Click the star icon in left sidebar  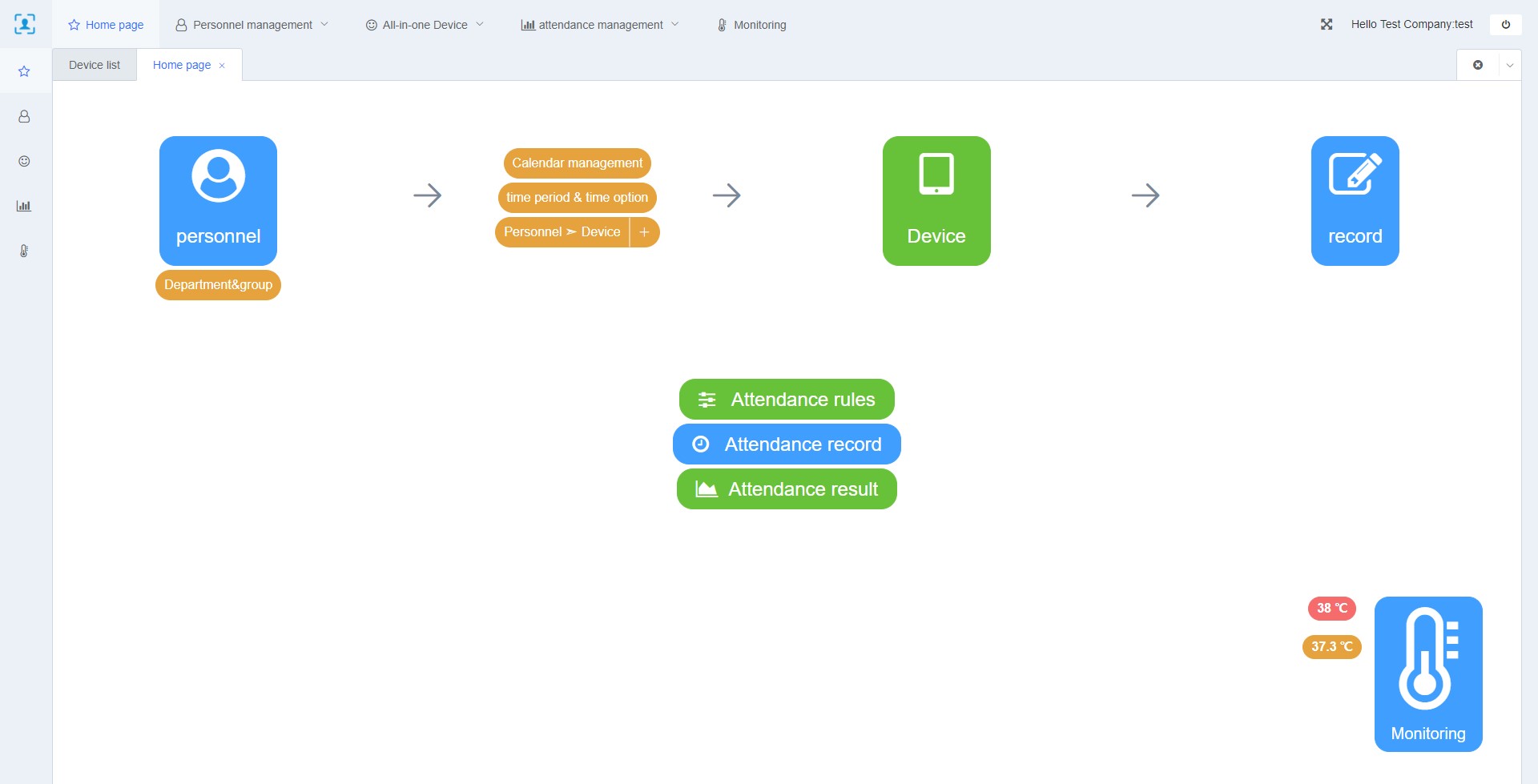click(x=24, y=71)
